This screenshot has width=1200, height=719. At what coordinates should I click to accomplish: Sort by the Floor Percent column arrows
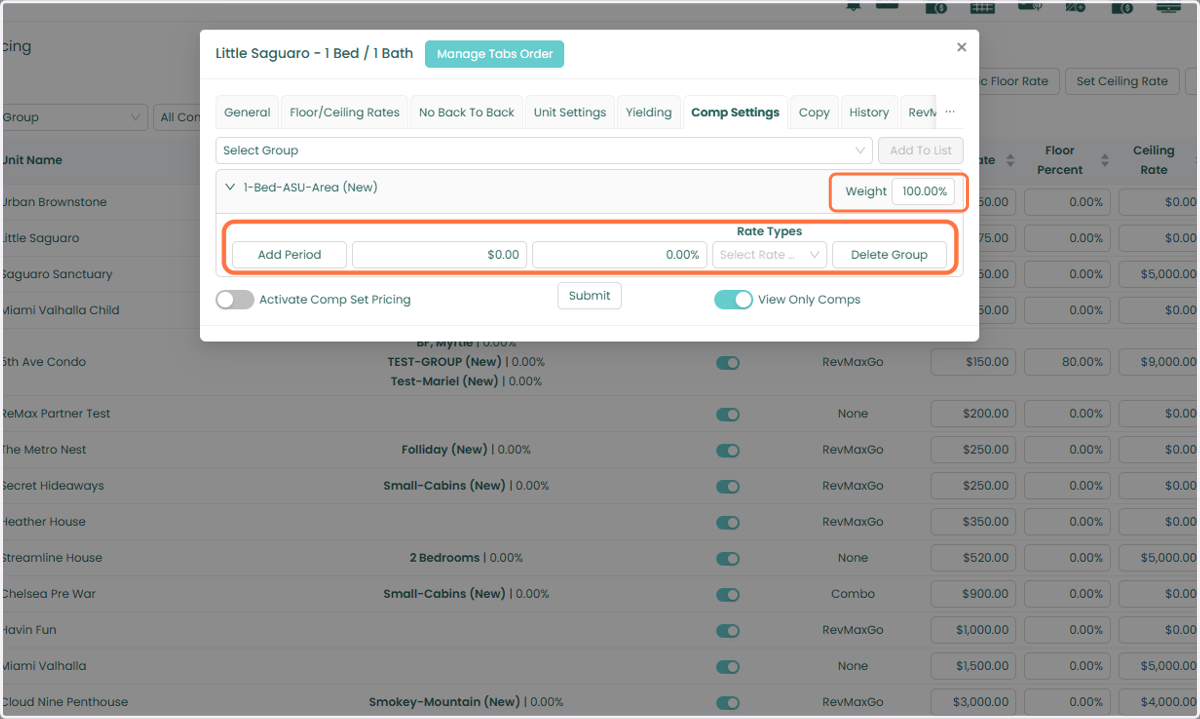coord(1105,160)
